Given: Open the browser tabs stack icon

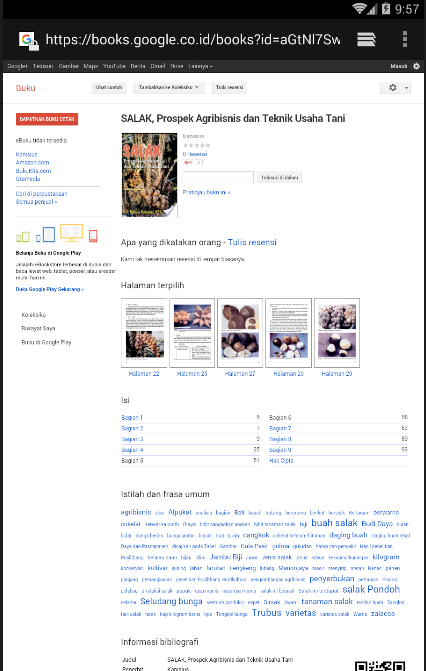Looking at the screenshot, I should pos(366,39).
